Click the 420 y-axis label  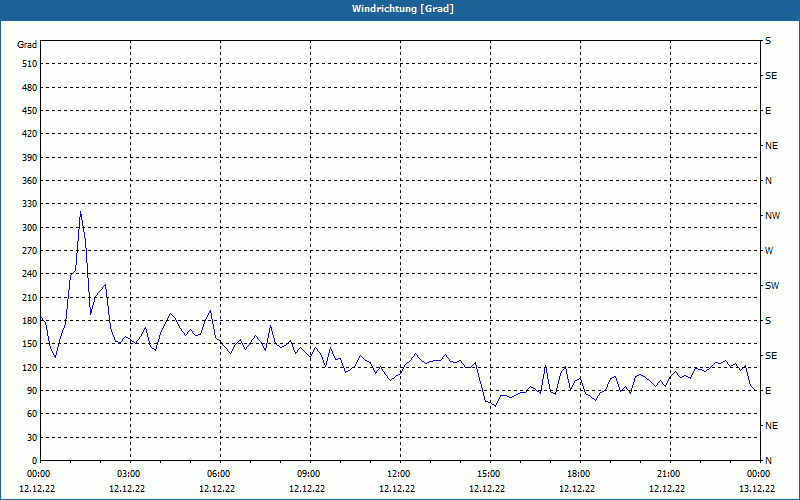pyautogui.click(x=30, y=134)
